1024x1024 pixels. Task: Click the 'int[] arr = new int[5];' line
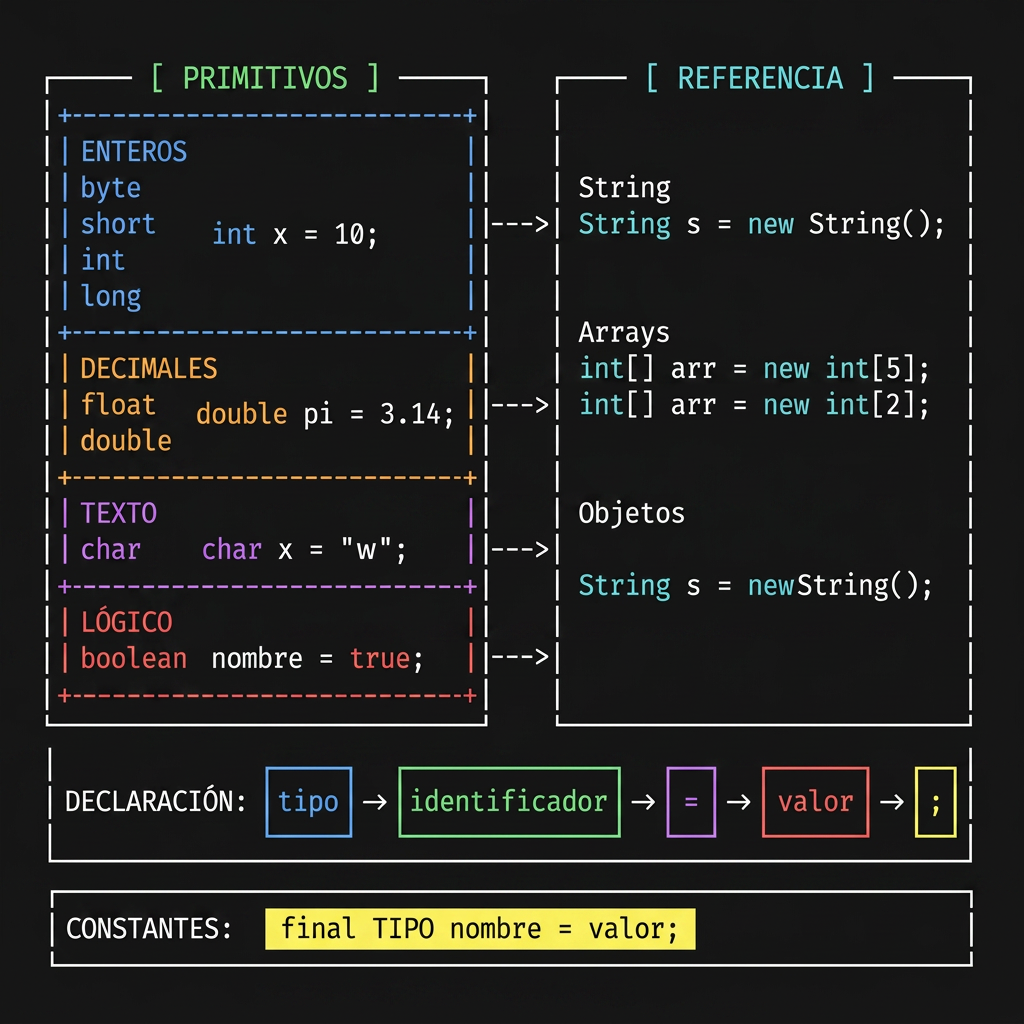(x=754, y=369)
